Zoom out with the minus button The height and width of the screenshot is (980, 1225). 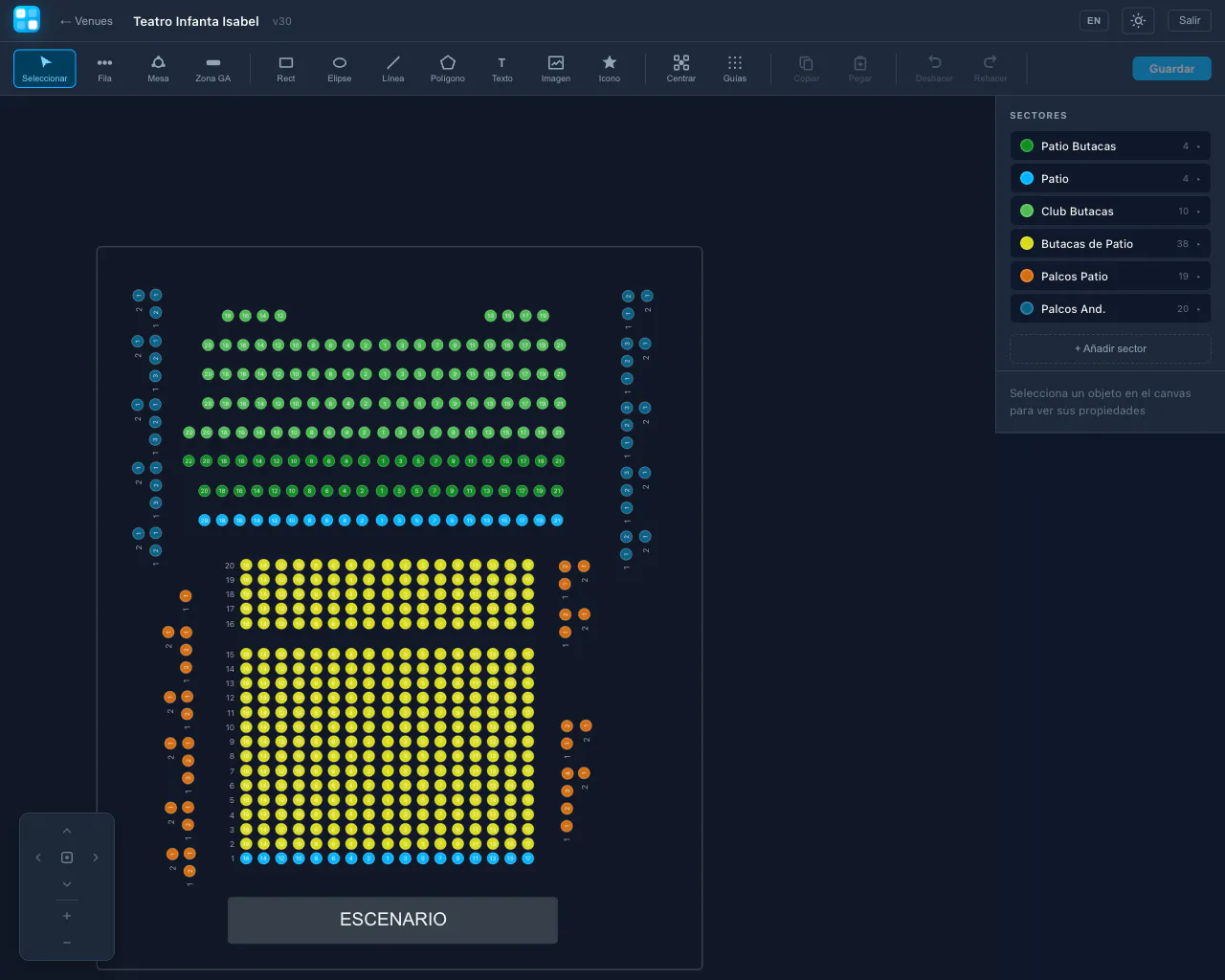click(x=67, y=943)
